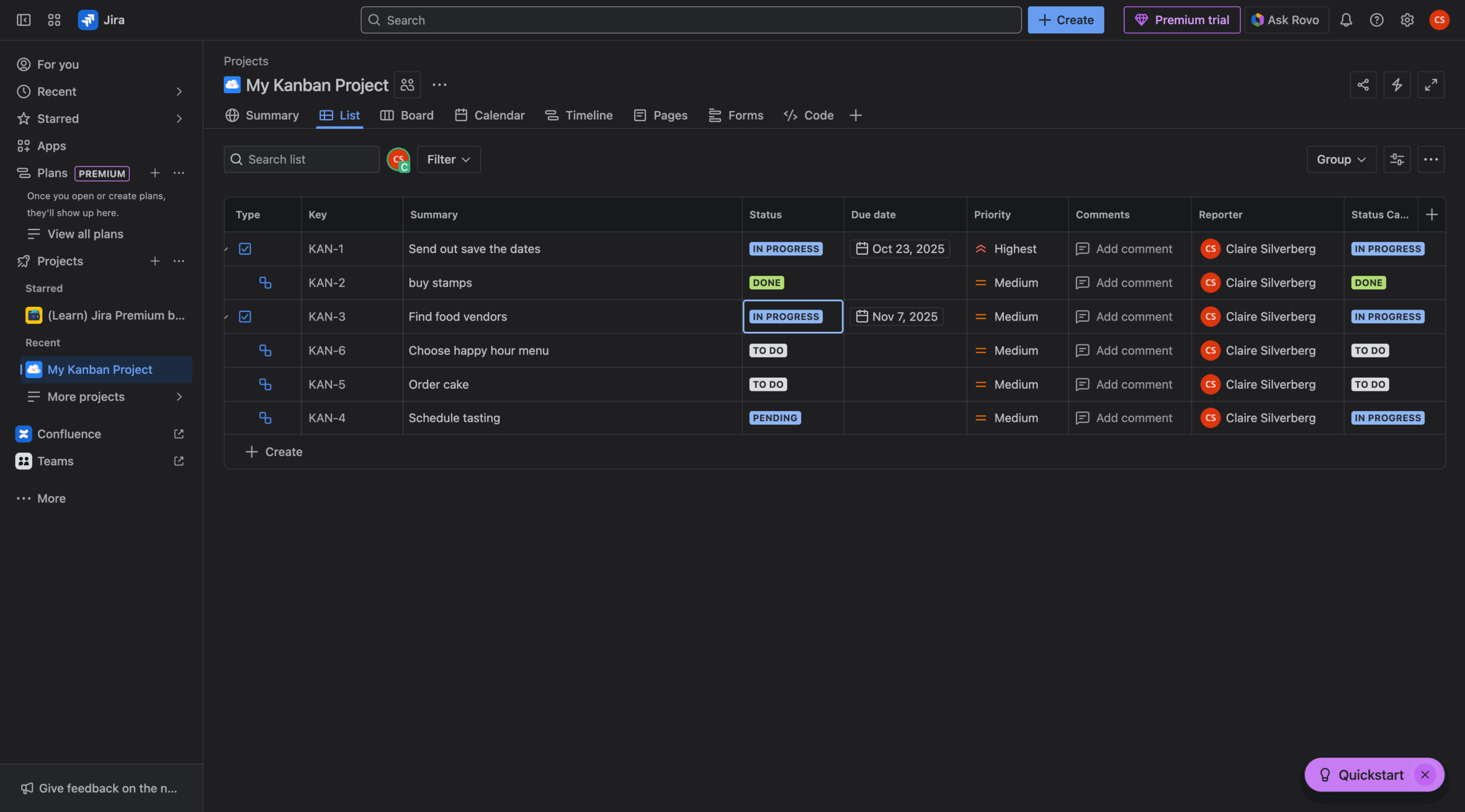Viewport: 1465px width, 812px height.
Task: Uncheck the KAN-3 row checkbox
Action: tap(245, 316)
